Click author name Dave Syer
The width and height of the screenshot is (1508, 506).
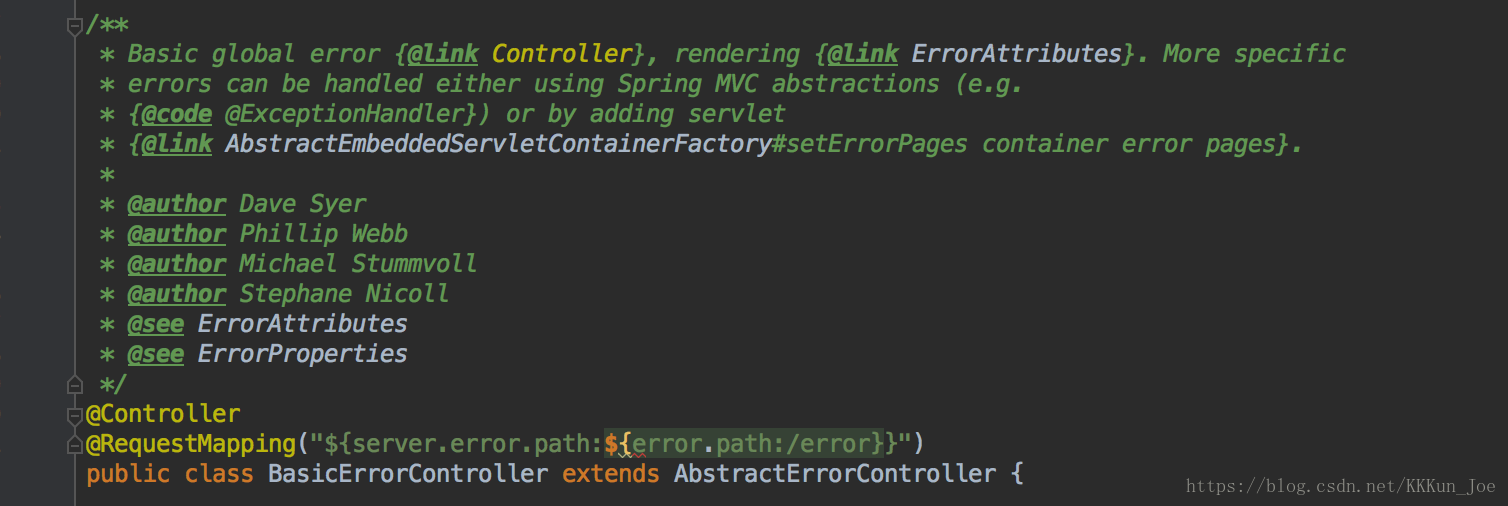point(303,204)
